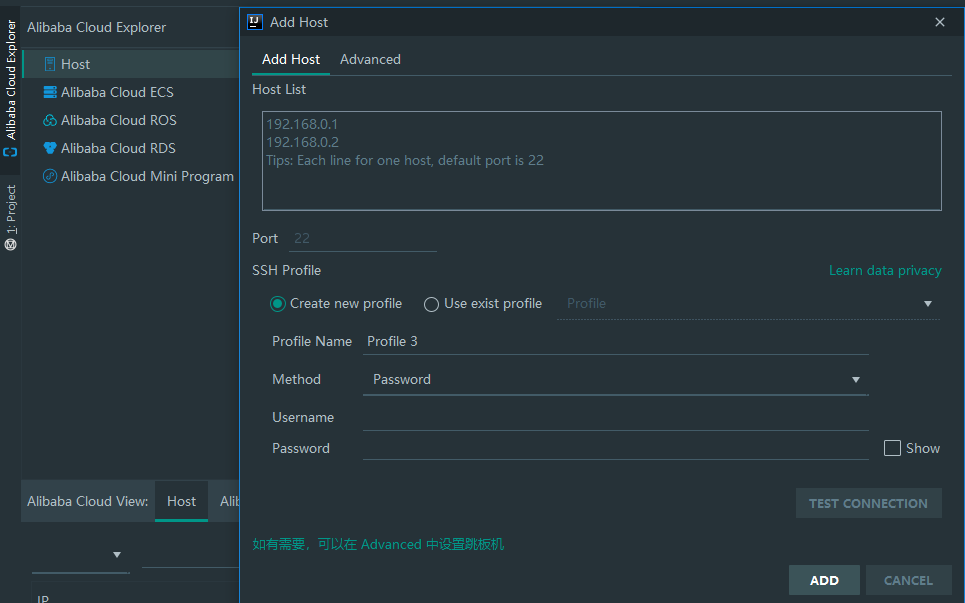Click the Alibaba Cloud Explorer sidebar bracket icon
965x603 pixels.
click(x=10, y=151)
